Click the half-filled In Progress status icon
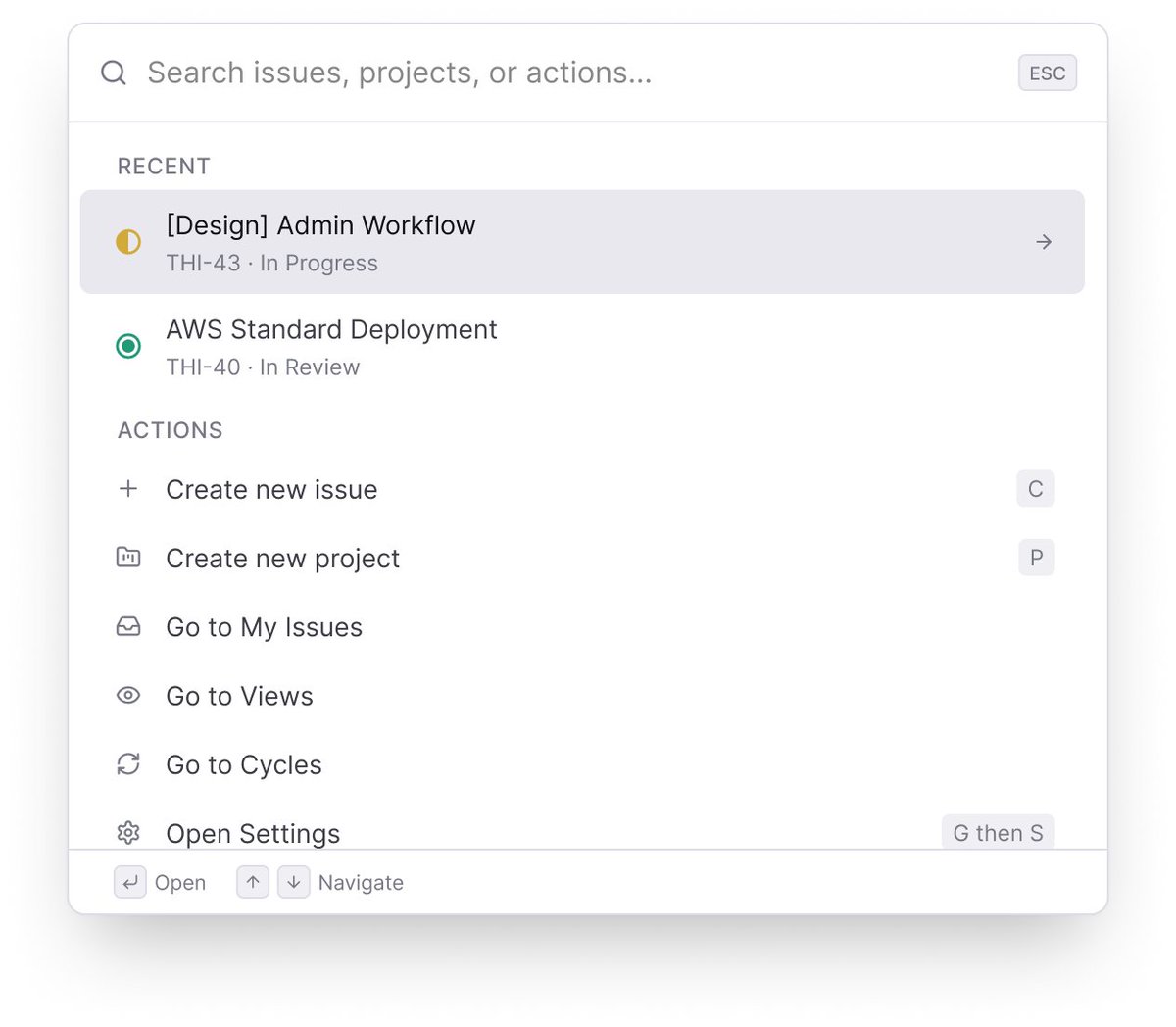The height and width of the screenshot is (1027, 1176). [128, 241]
